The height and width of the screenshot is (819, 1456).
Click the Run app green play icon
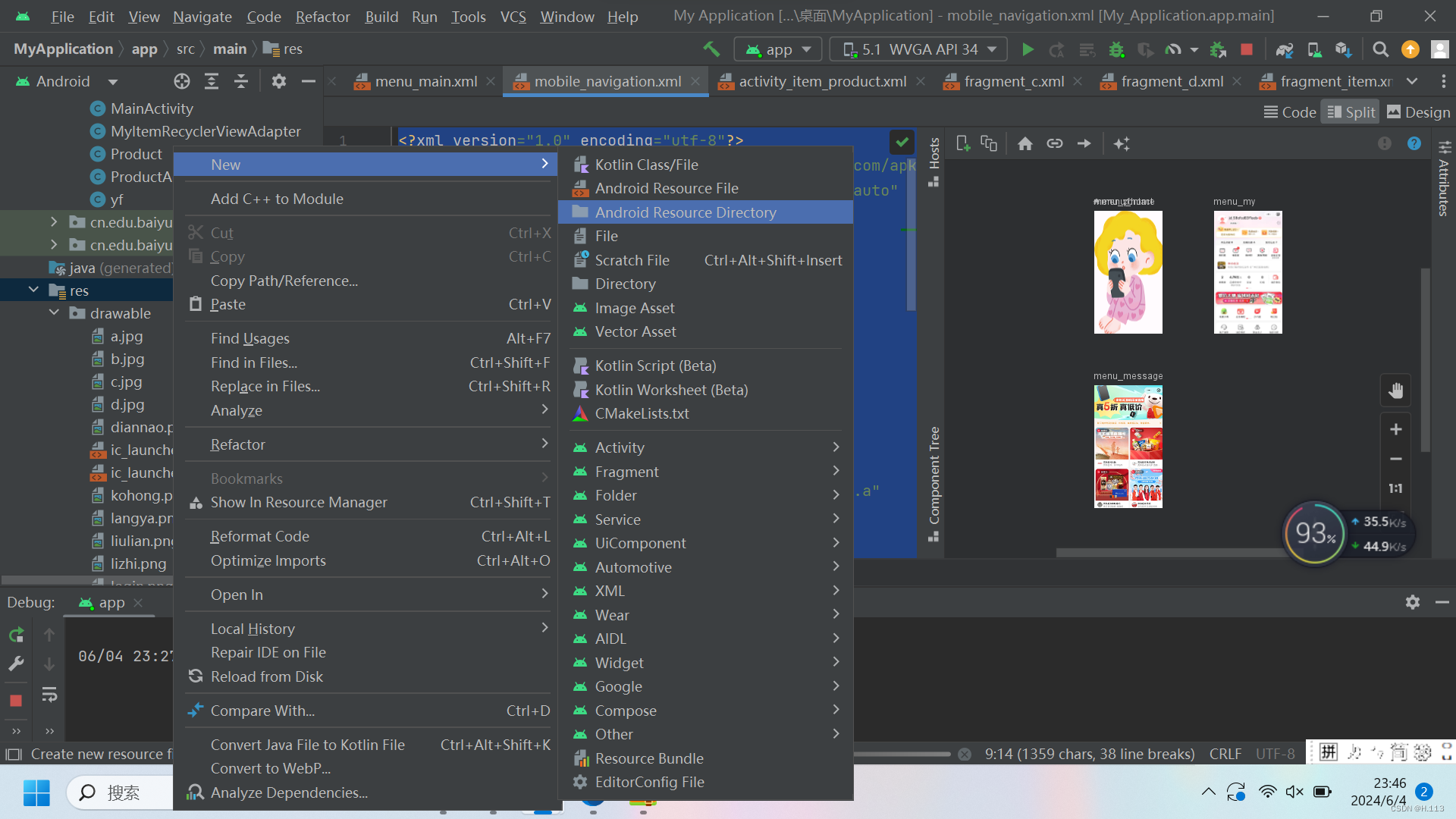click(1028, 49)
